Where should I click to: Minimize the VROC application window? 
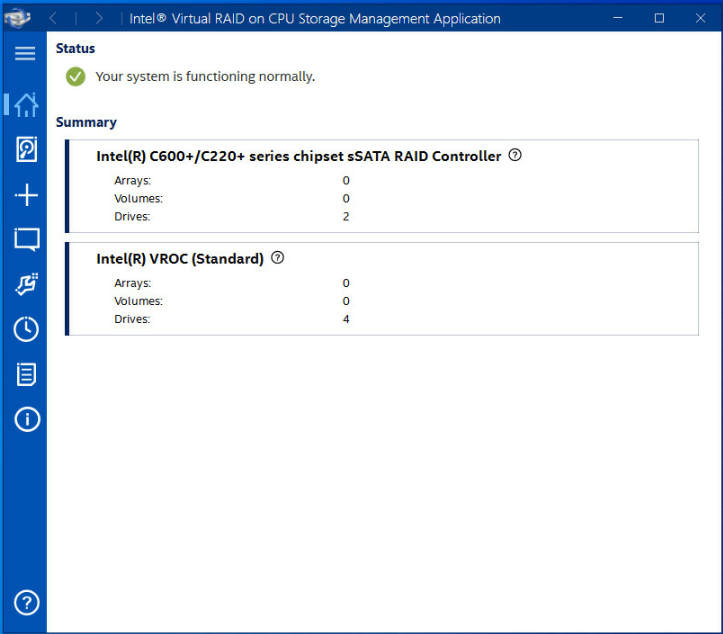tap(618, 18)
